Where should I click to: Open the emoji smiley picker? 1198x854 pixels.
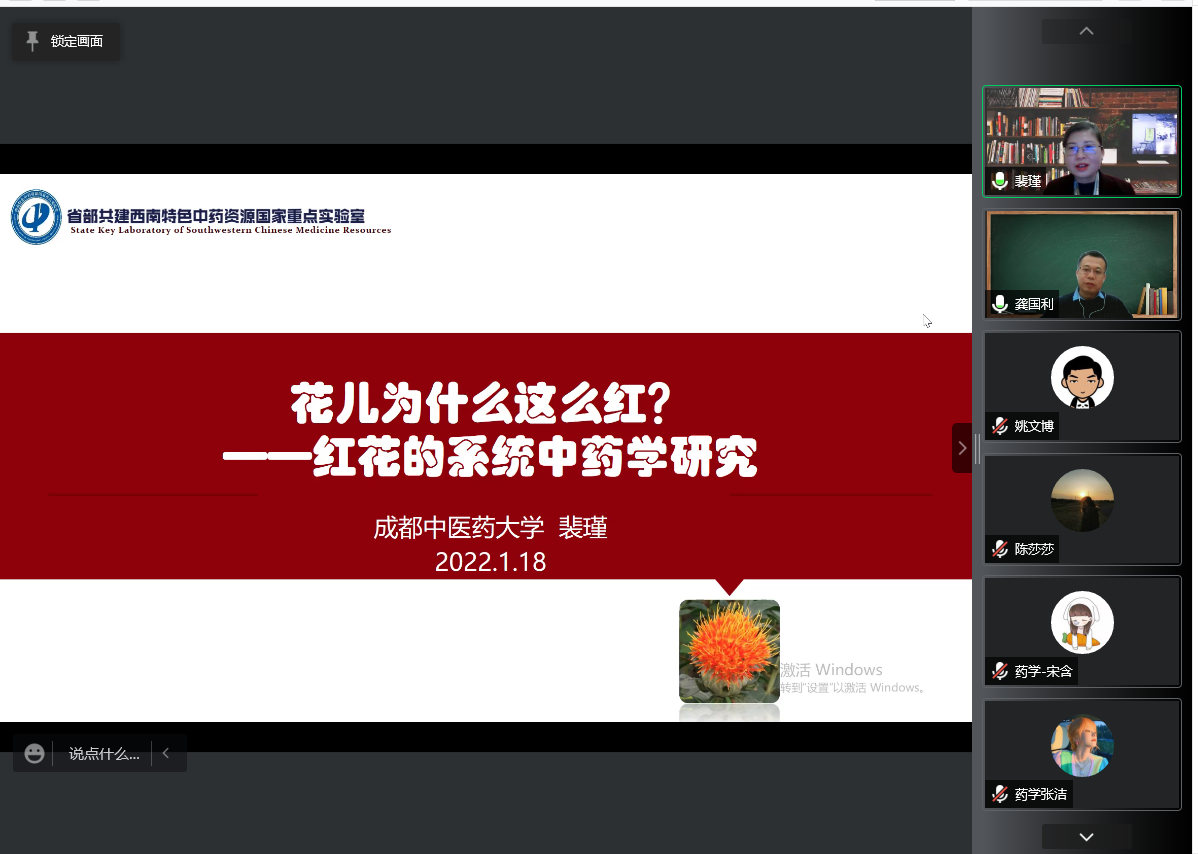pyautogui.click(x=35, y=754)
